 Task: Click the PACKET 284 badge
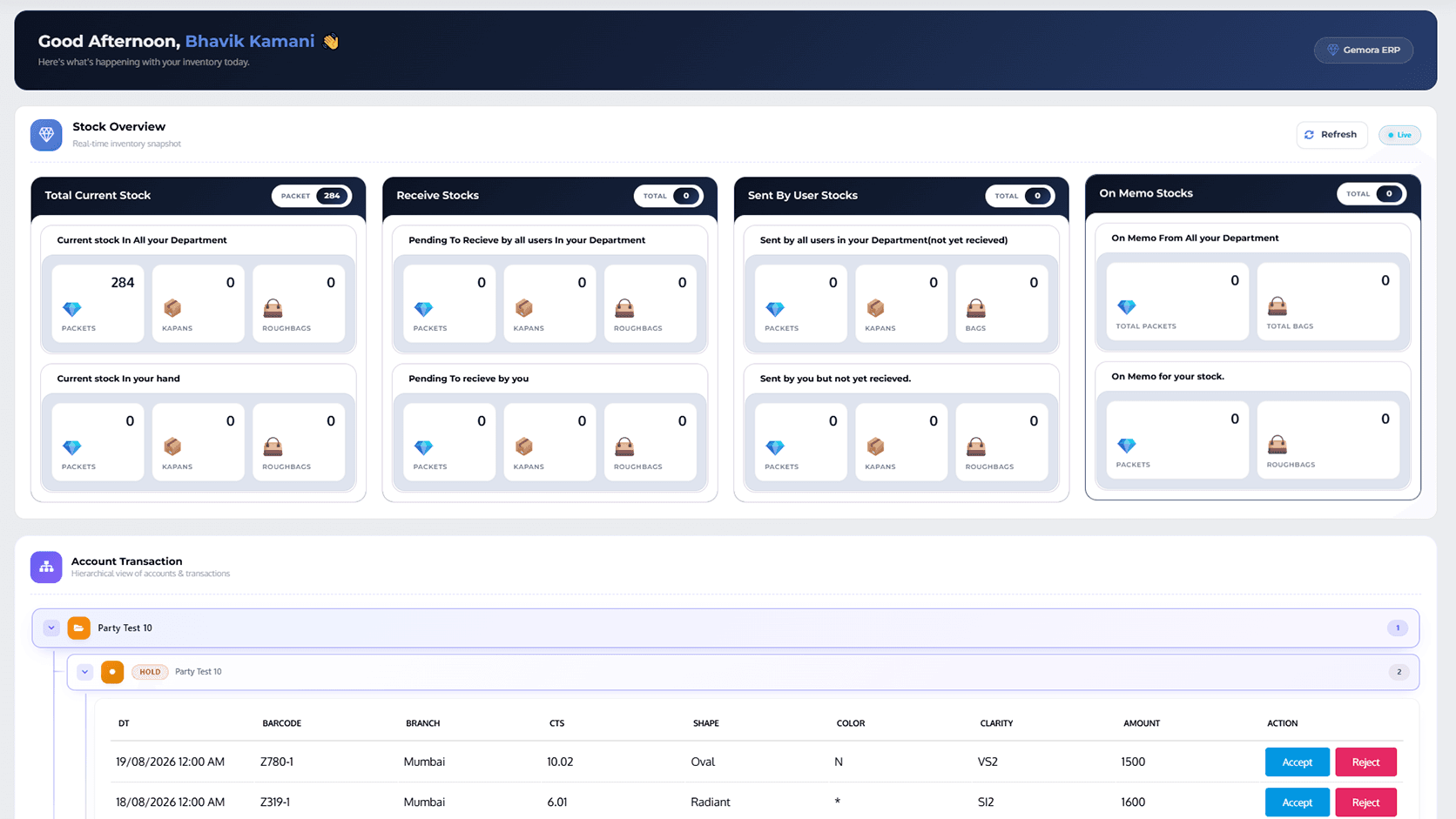[x=312, y=196]
